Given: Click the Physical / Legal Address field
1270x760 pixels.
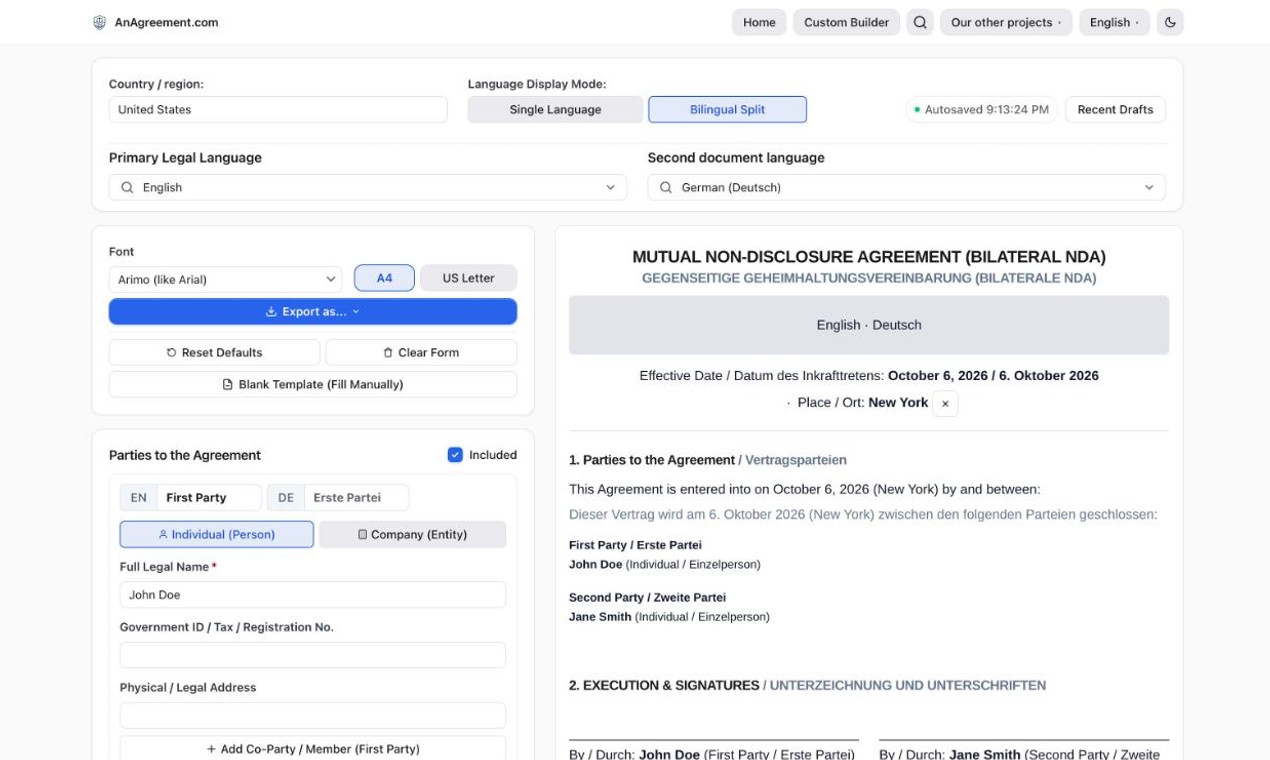Looking at the screenshot, I should point(313,715).
